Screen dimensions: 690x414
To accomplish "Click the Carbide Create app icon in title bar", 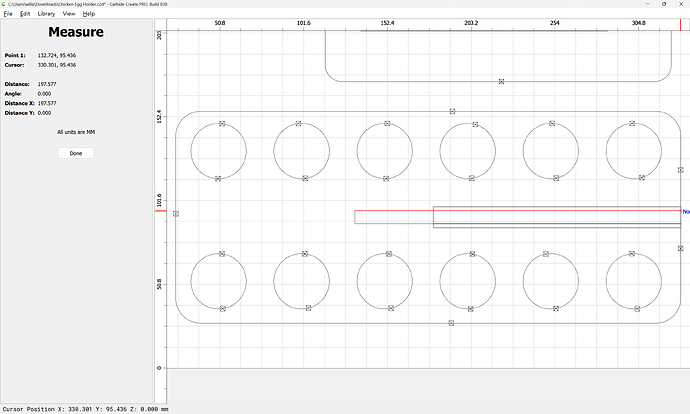I will point(4,4).
